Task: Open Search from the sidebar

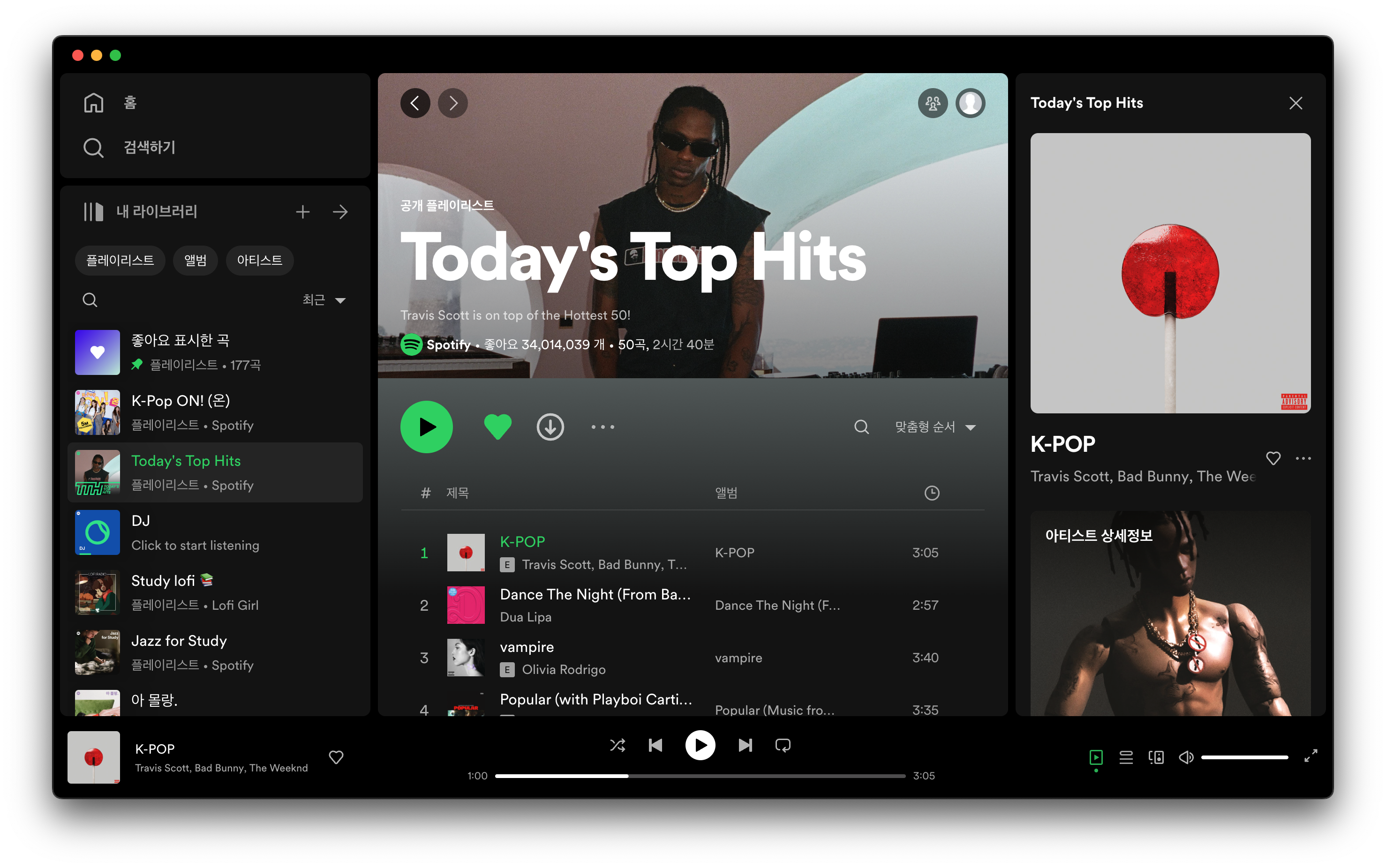Action: point(129,148)
